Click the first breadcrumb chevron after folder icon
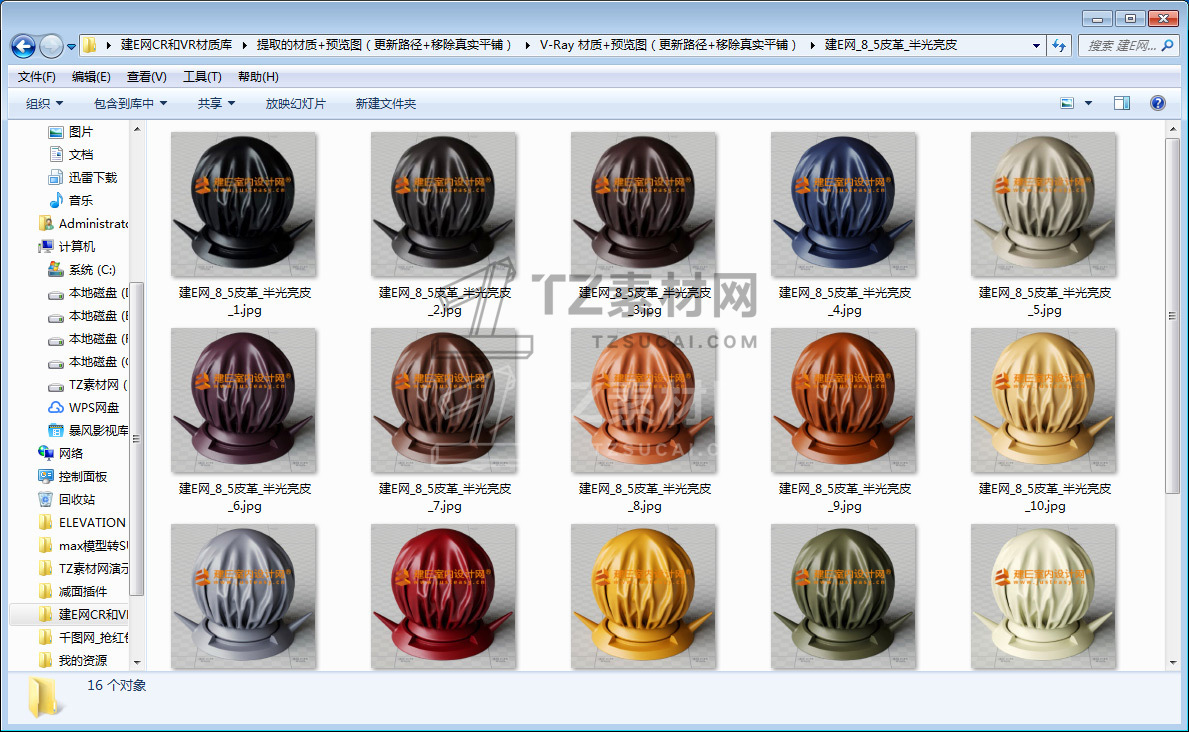 coord(110,46)
